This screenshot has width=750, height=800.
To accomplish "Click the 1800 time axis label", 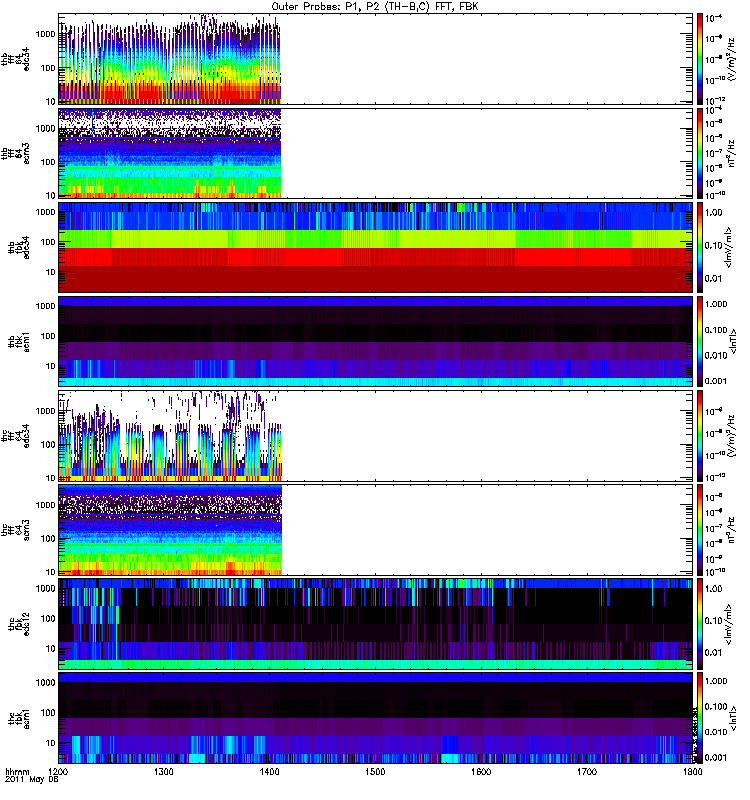I will (693, 771).
